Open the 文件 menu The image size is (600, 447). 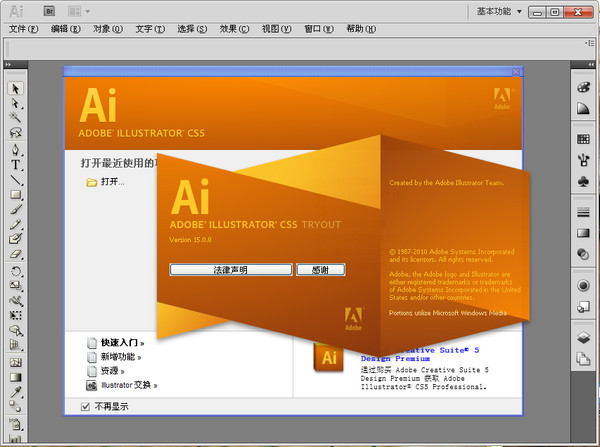[x=22, y=29]
